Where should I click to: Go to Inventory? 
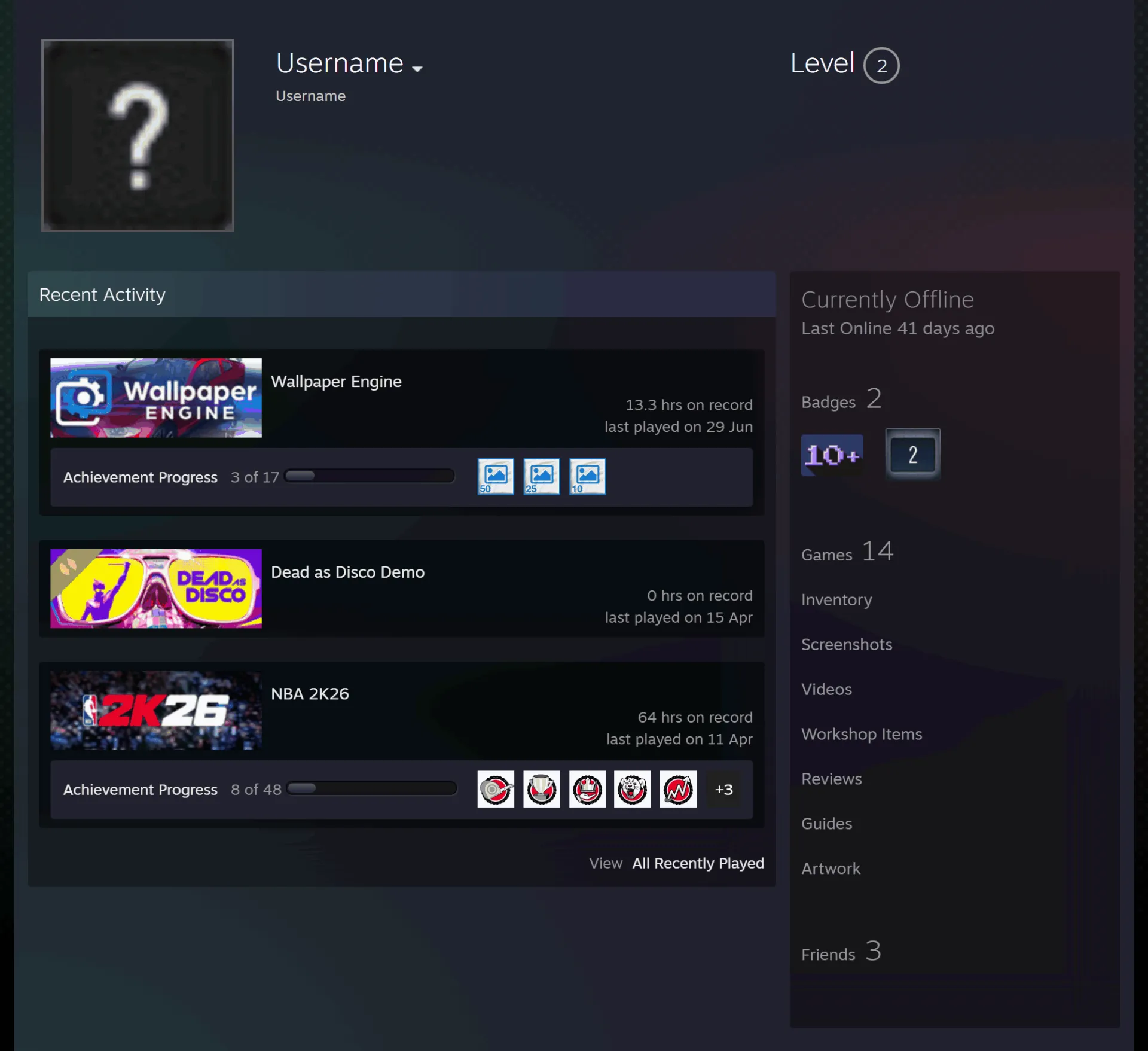tap(836, 599)
